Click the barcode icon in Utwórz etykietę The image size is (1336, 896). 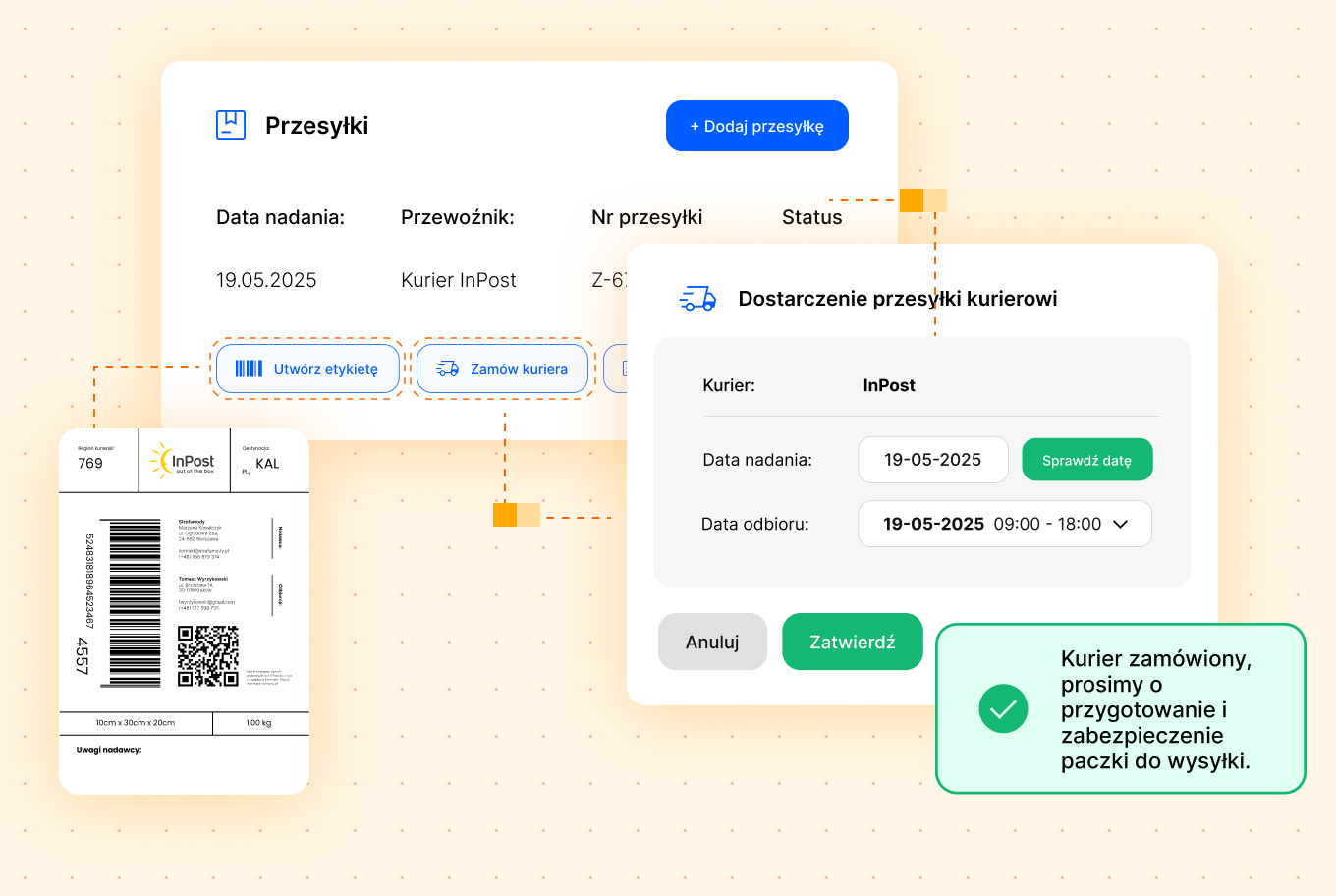pos(249,368)
